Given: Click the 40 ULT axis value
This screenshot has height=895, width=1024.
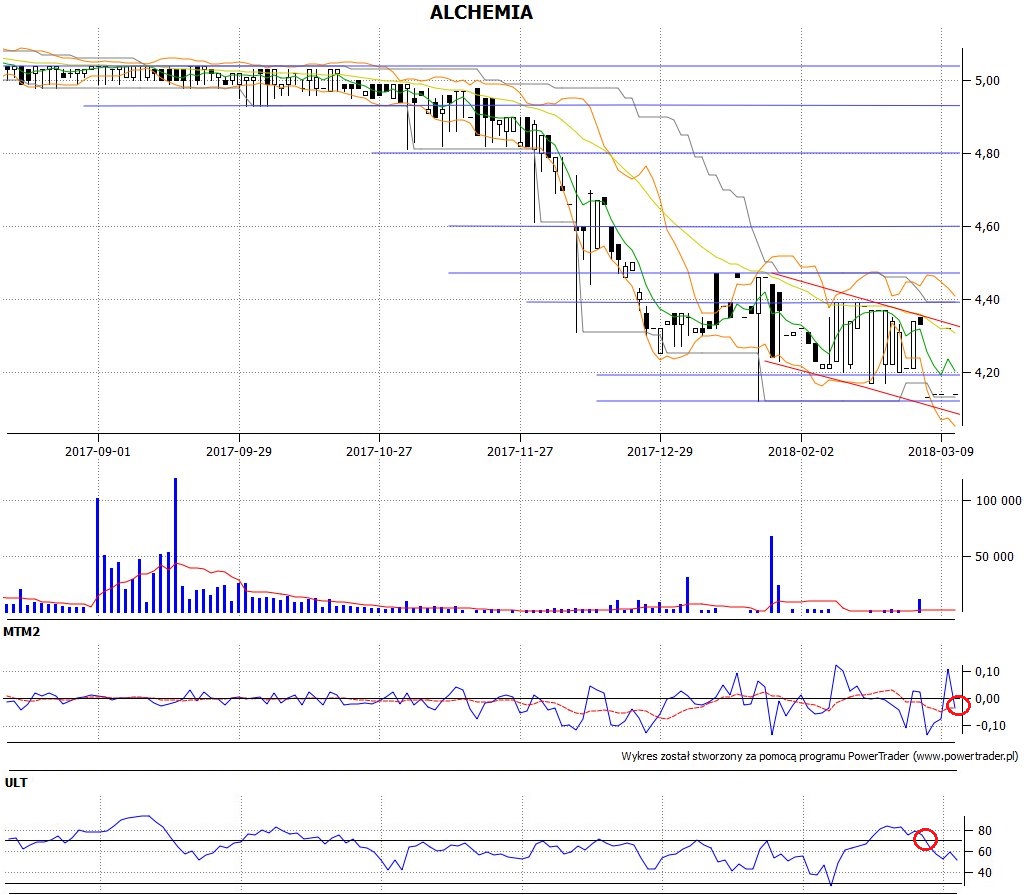Looking at the screenshot, I should click(985, 873).
